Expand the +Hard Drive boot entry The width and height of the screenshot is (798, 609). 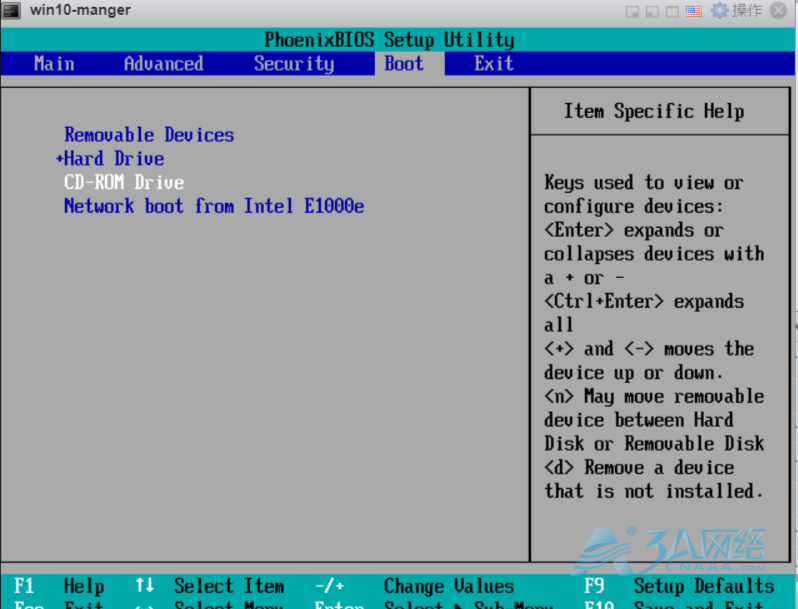(x=110, y=159)
